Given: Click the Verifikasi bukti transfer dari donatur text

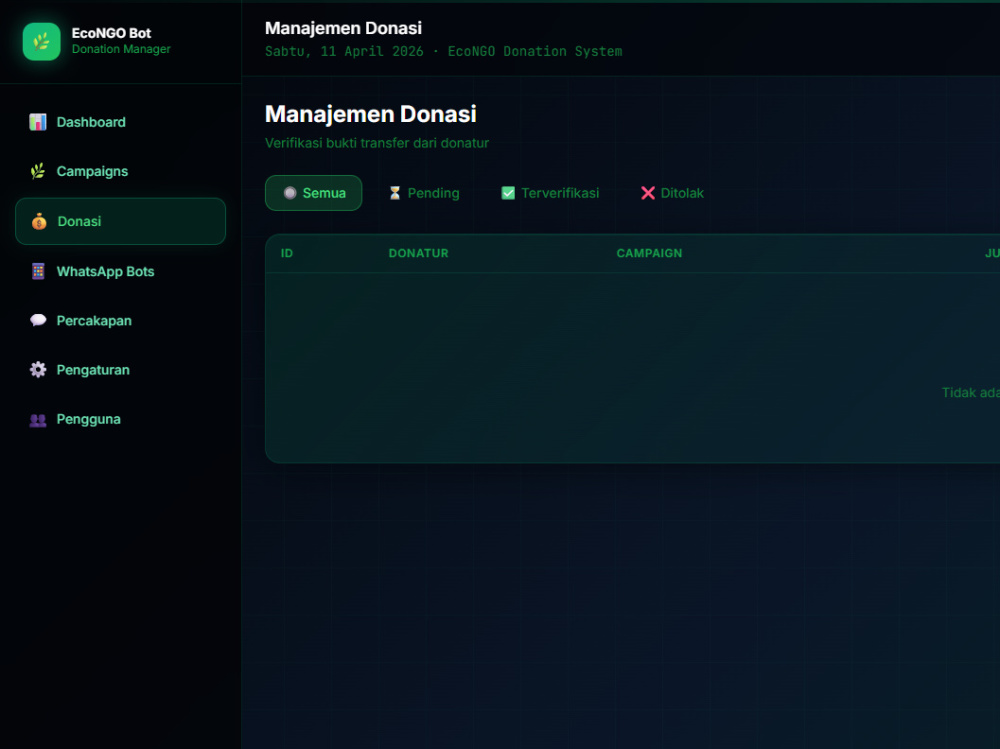Looking at the screenshot, I should pos(377,143).
